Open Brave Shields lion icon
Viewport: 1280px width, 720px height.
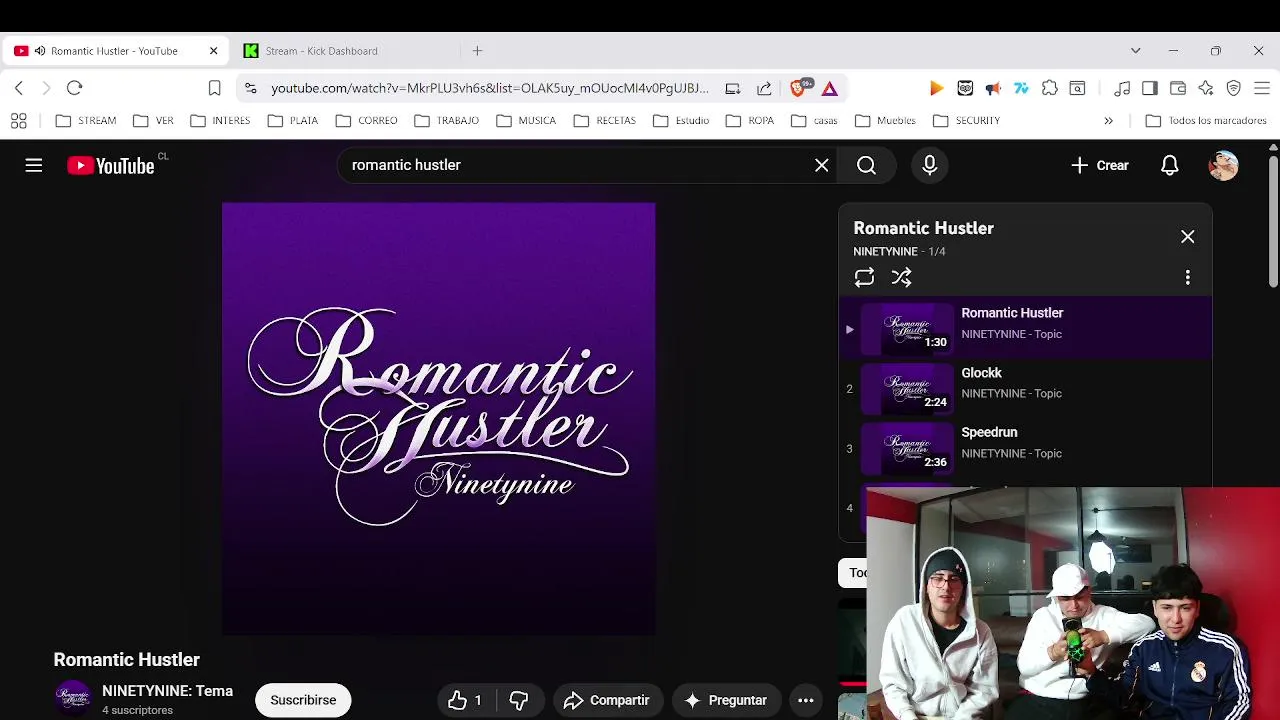pyautogui.click(x=800, y=88)
